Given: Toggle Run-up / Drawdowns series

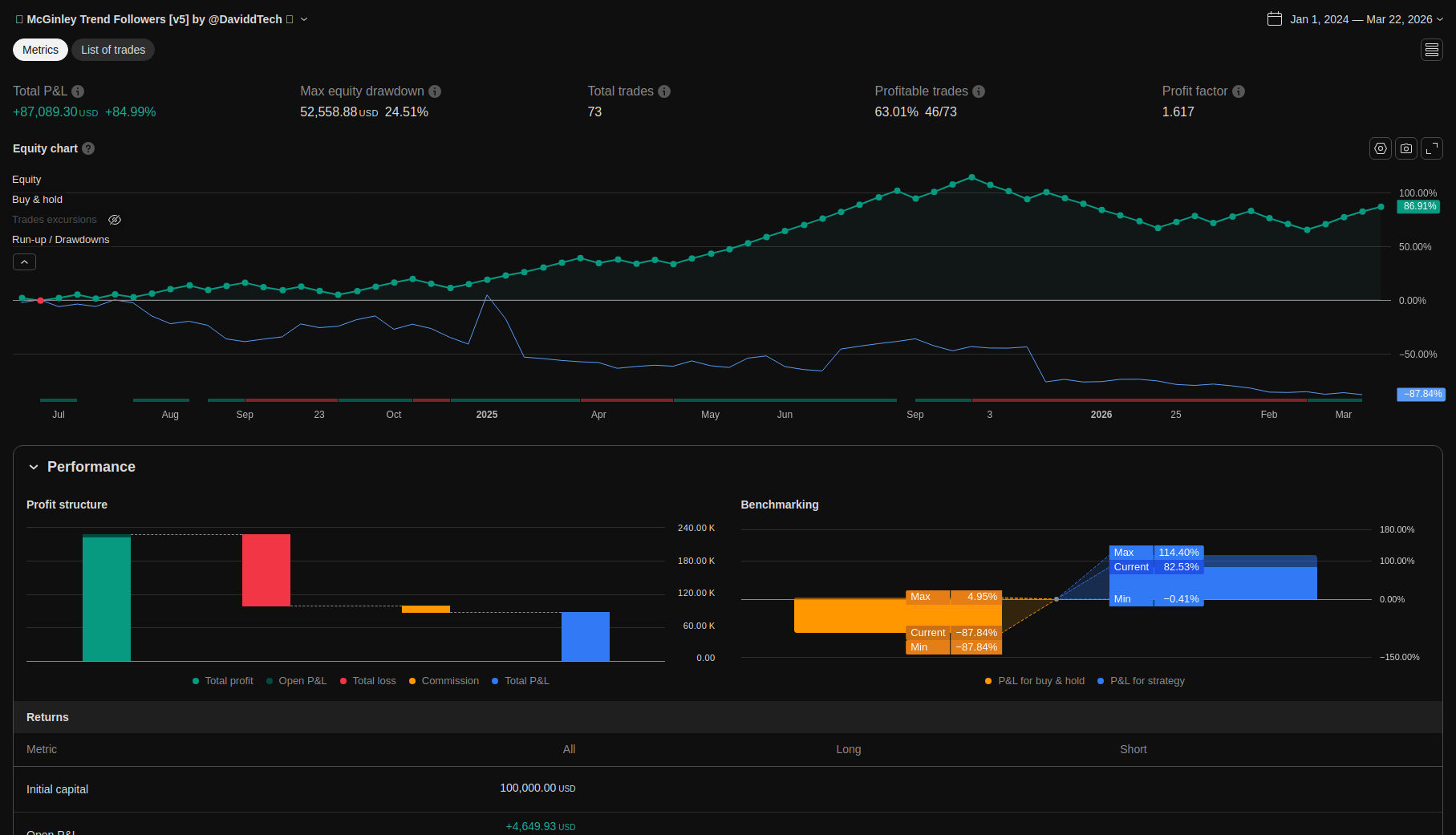Looking at the screenshot, I should click(60, 240).
